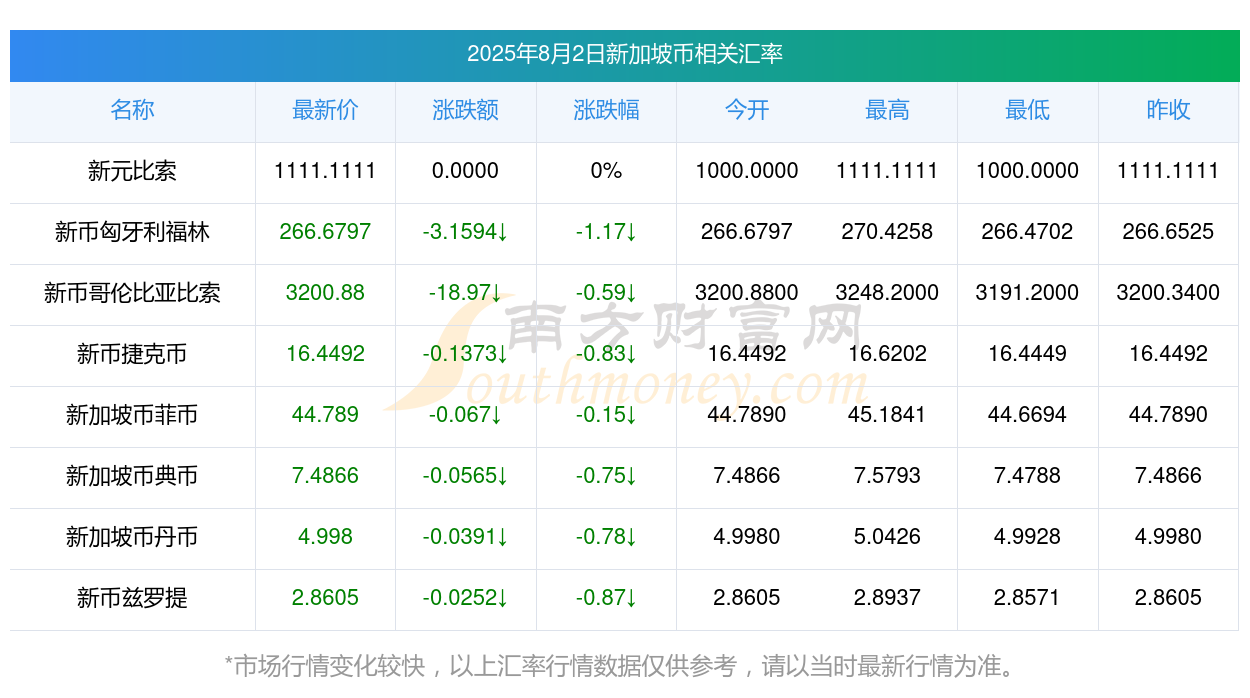Screen dimensions: 1250x698
Task: Click change percent -0.83↓
Action: point(606,354)
